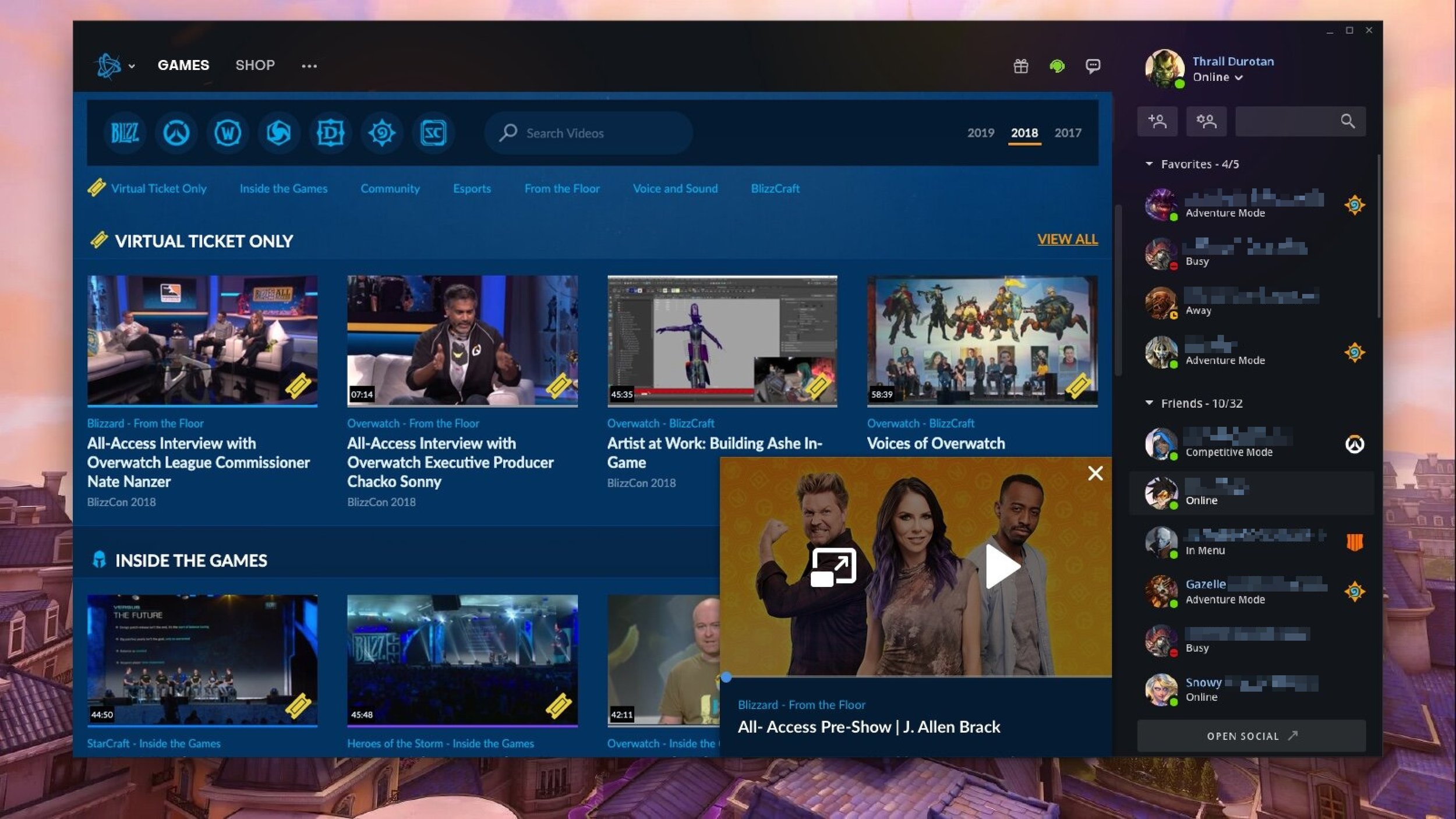This screenshot has width=1456, height=819.
Task: Open Voices of Overwatch thumbnail
Action: (982, 340)
